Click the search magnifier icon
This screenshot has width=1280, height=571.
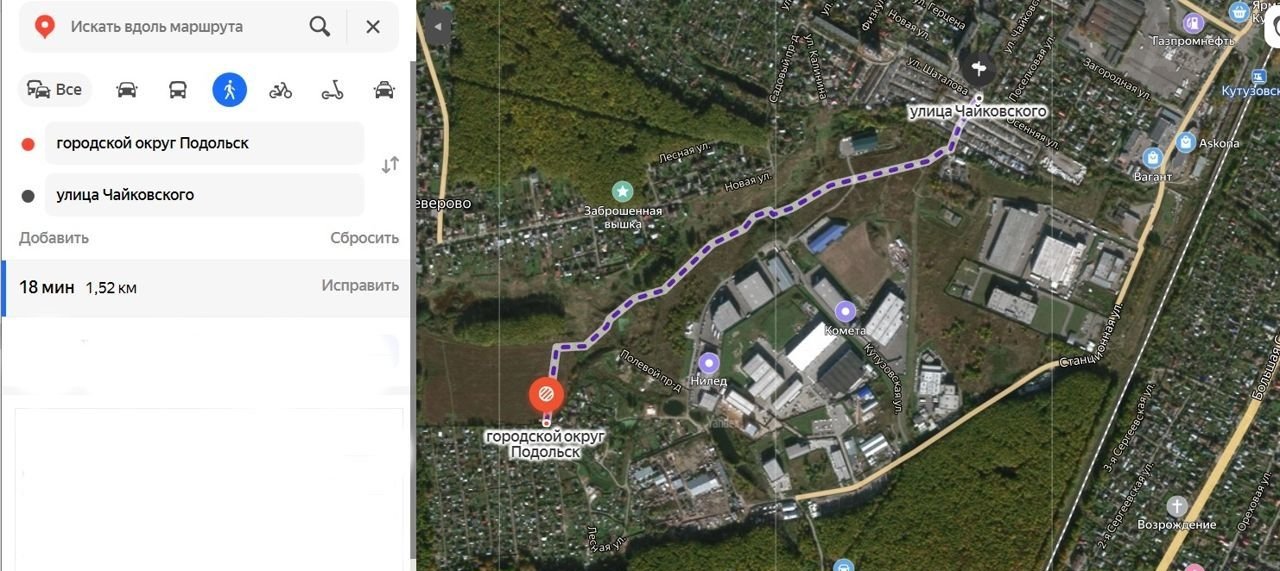(320, 27)
